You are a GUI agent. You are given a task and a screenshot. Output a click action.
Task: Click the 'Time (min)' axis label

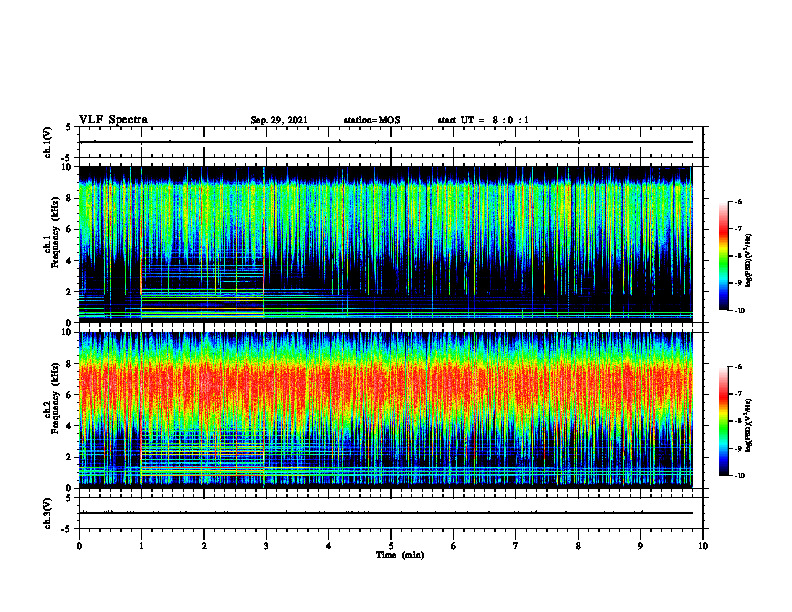click(x=400, y=555)
